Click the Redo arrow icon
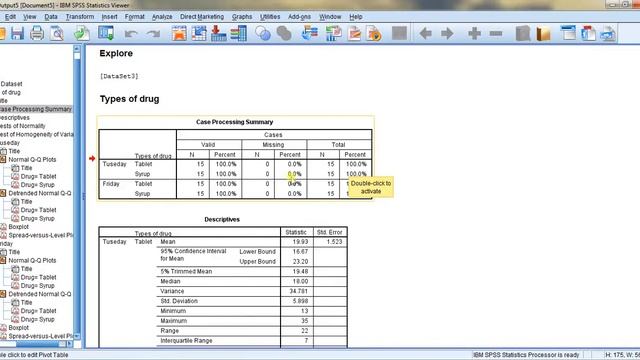The width and height of the screenshot is (640, 360). point(153,33)
